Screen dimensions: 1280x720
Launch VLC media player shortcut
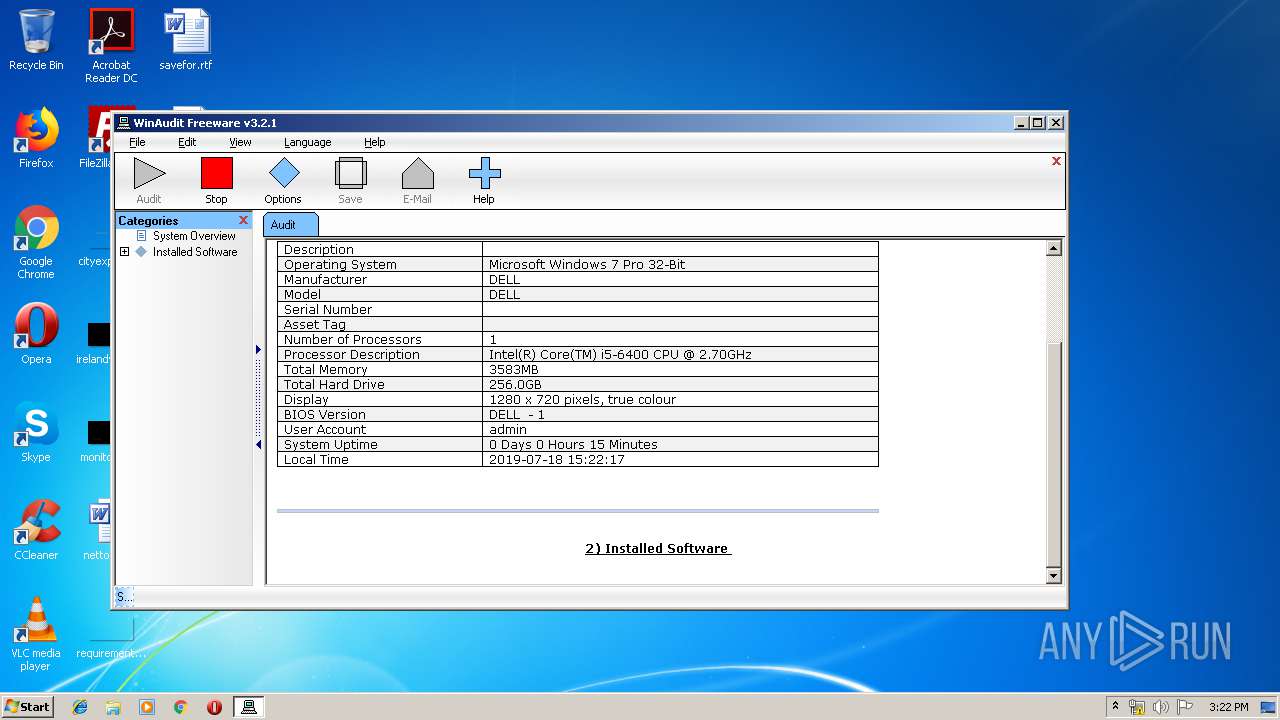pyautogui.click(x=36, y=634)
